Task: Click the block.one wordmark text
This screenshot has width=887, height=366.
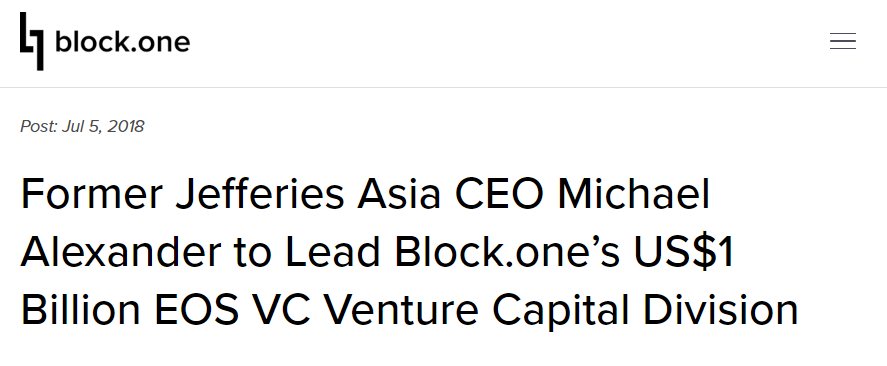Action: click(122, 41)
